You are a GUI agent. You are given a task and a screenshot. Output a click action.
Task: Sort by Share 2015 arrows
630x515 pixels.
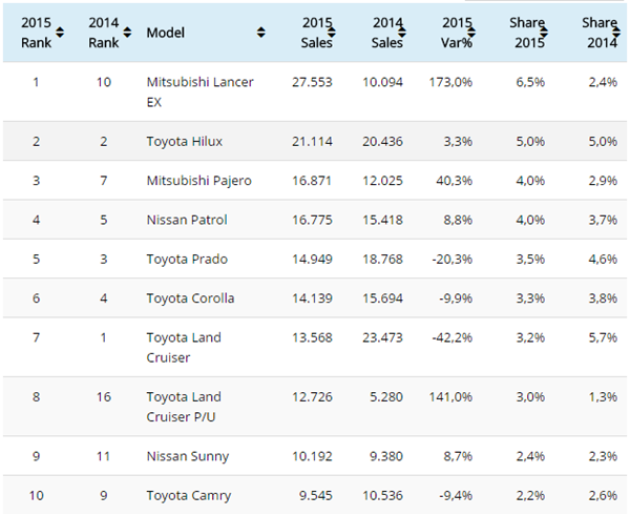(544, 32)
